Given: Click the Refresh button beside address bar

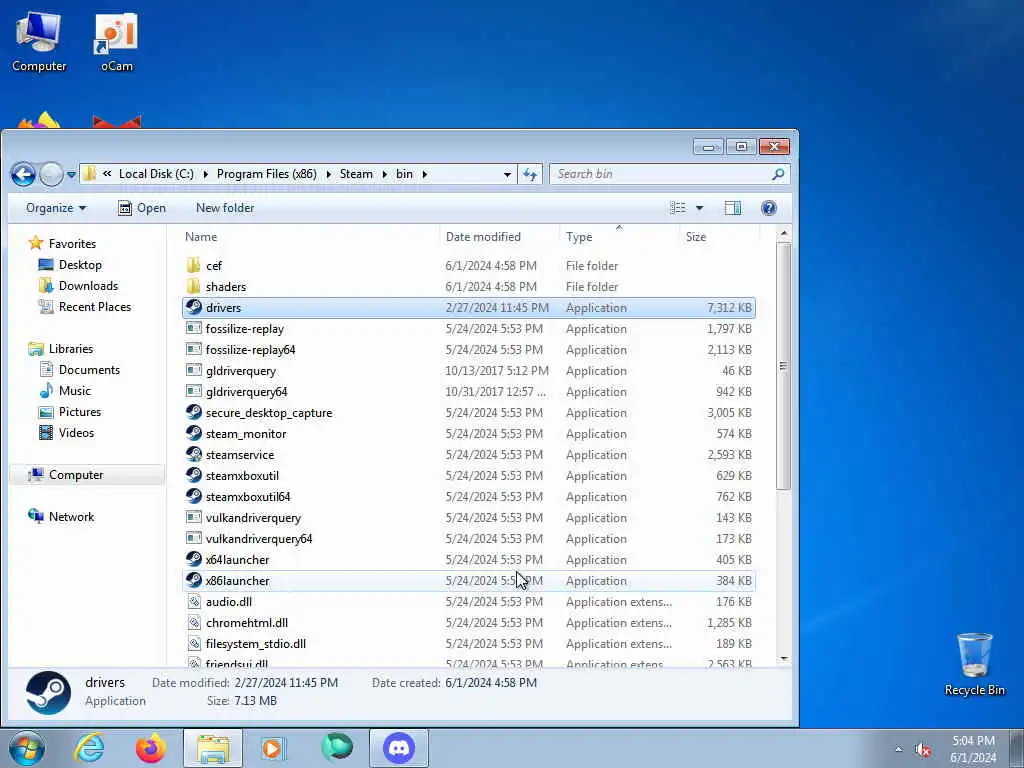Looking at the screenshot, I should (x=530, y=174).
